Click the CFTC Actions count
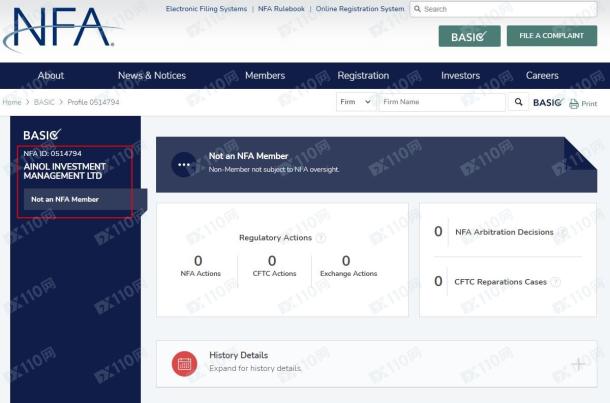Viewport: 610px width, 403px height. coord(272,261)
